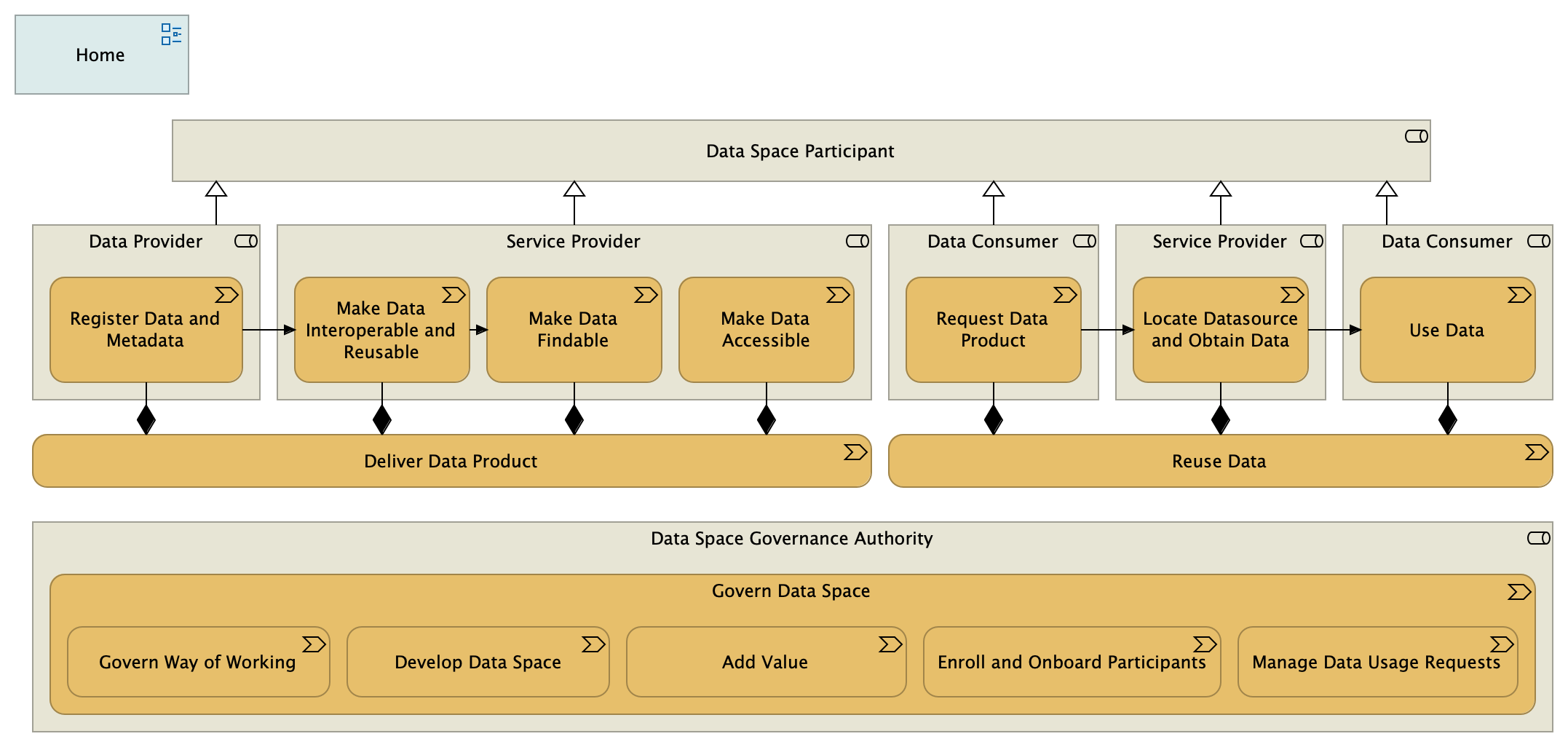Click the role icon on Data Space Governance Authority
Image resolution: width=1568 pixels, height=747 pixels.
tap(1538, 538)
